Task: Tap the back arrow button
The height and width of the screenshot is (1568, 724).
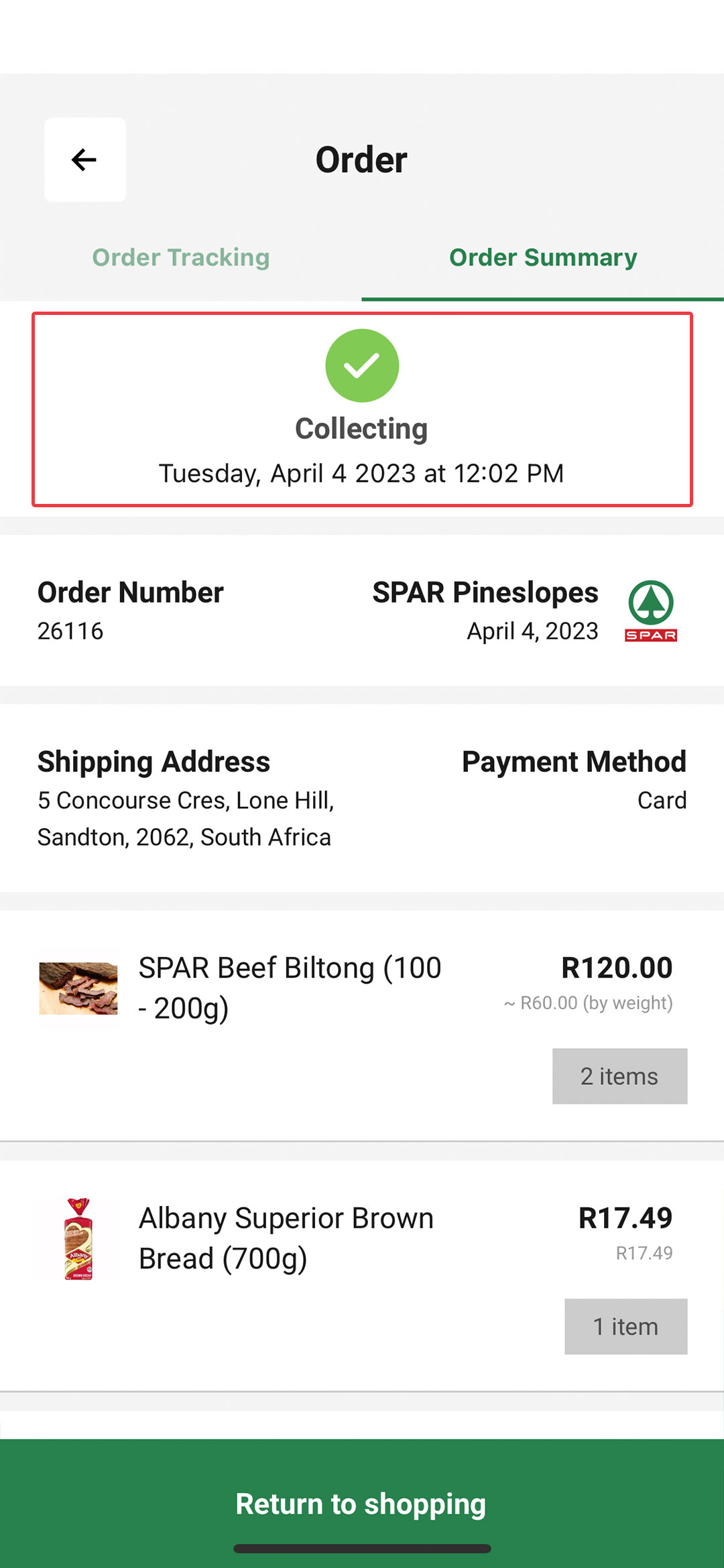Action: coord(84,159)
